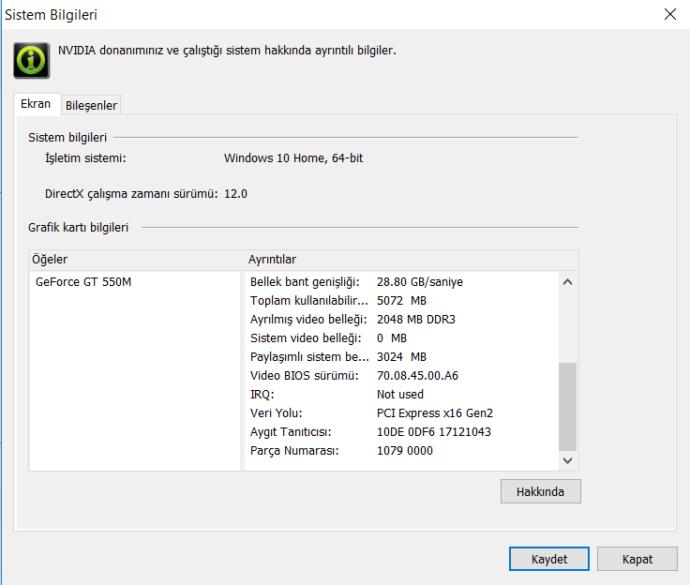Image resolution: width=690 pixels, height=585 pixels.
Task: Click the details list scrollbar thumb
Action: [568, 406]
